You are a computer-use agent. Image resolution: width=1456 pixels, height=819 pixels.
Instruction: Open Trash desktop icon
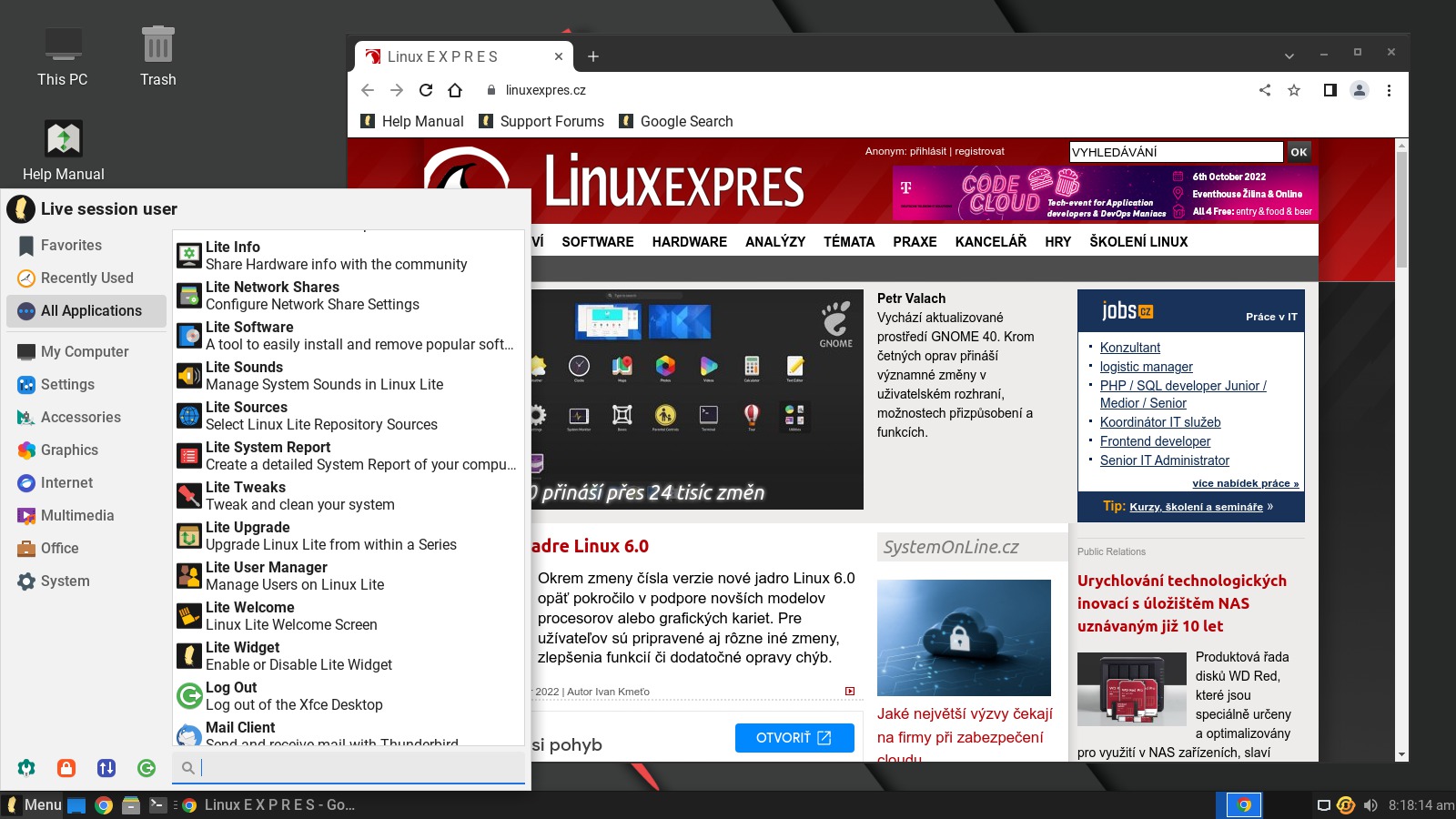157,56
